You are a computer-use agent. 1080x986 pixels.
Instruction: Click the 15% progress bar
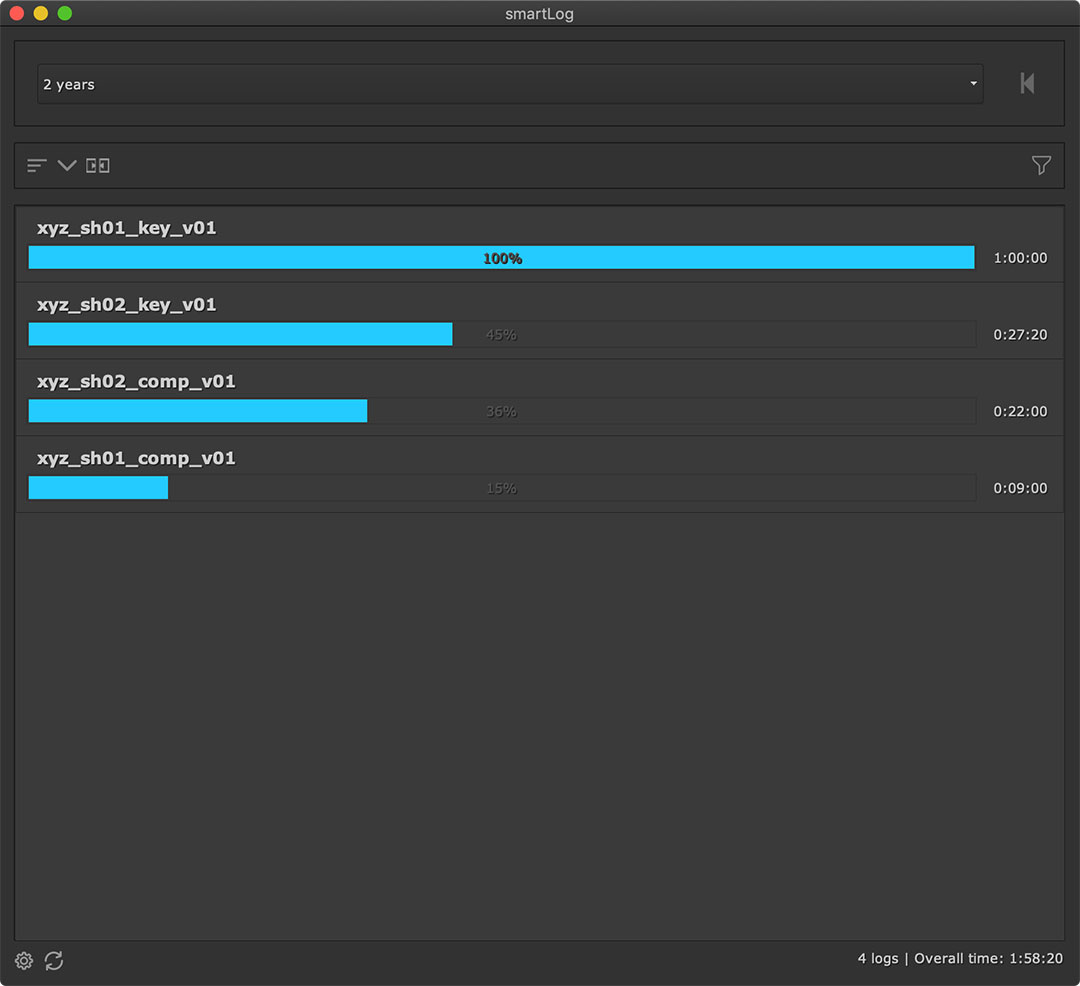point(501,488)
